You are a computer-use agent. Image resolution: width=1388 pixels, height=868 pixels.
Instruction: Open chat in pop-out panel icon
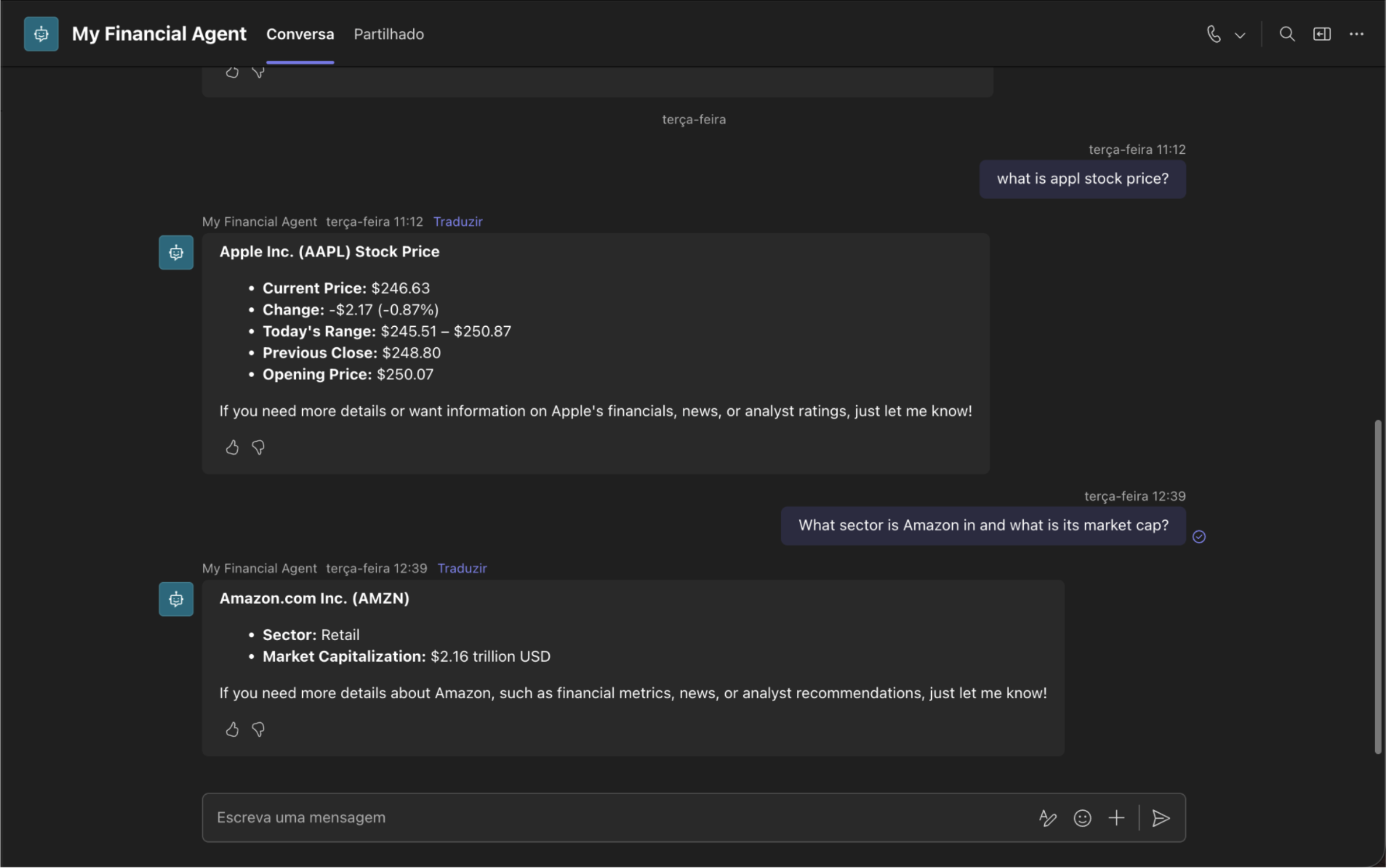[1322, 34]
